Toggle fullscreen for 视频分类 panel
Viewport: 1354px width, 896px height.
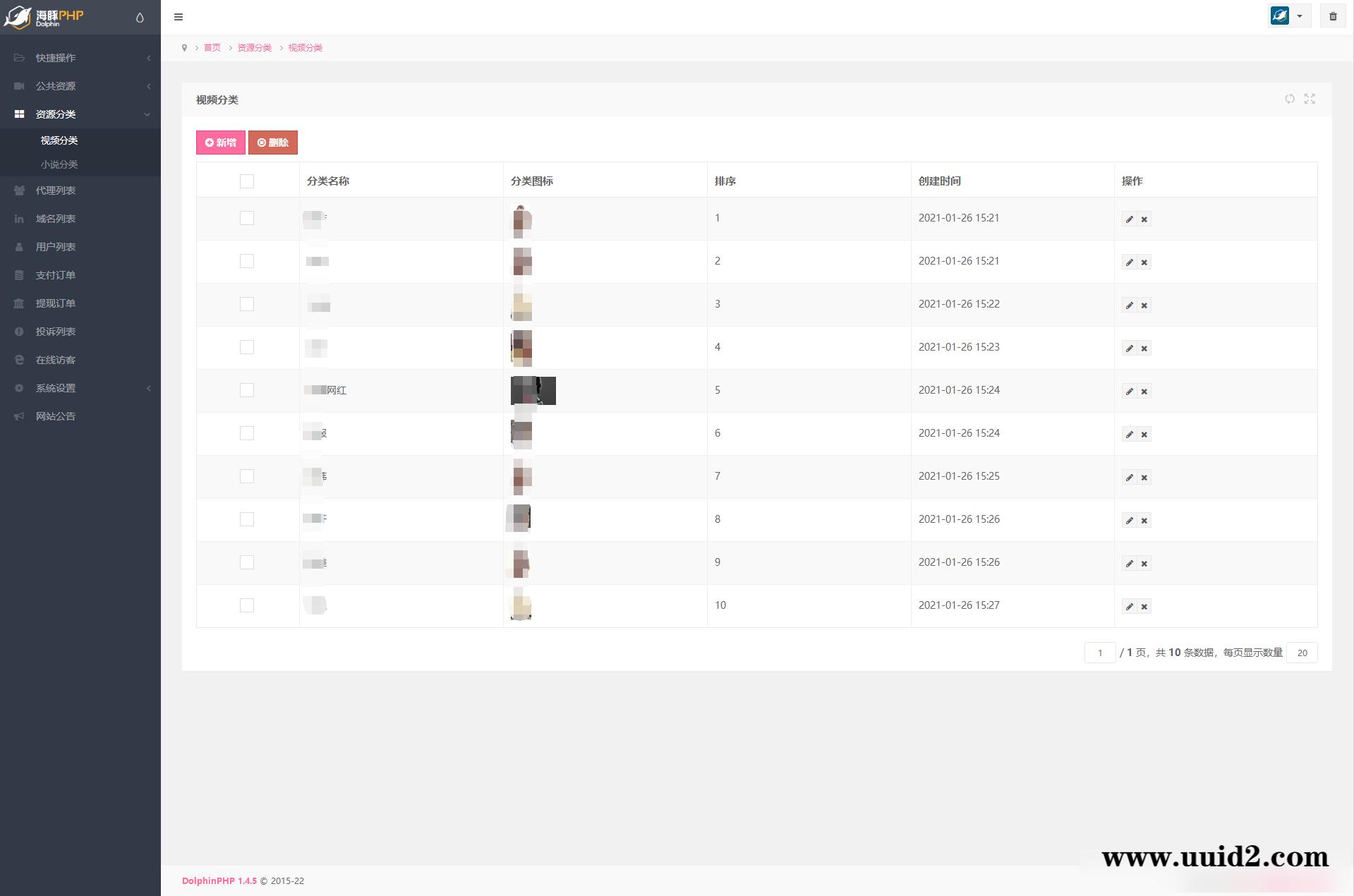coord(1310,99)
